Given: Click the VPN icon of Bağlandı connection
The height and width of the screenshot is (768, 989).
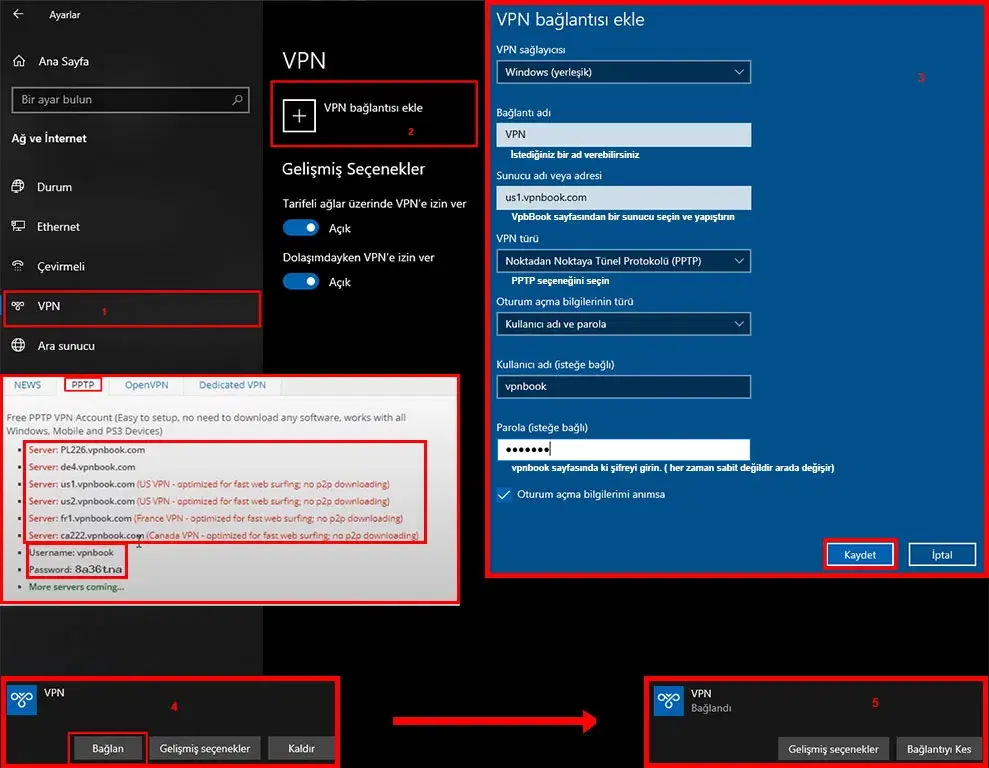Looking at the screenshot, I should (669, 701).
